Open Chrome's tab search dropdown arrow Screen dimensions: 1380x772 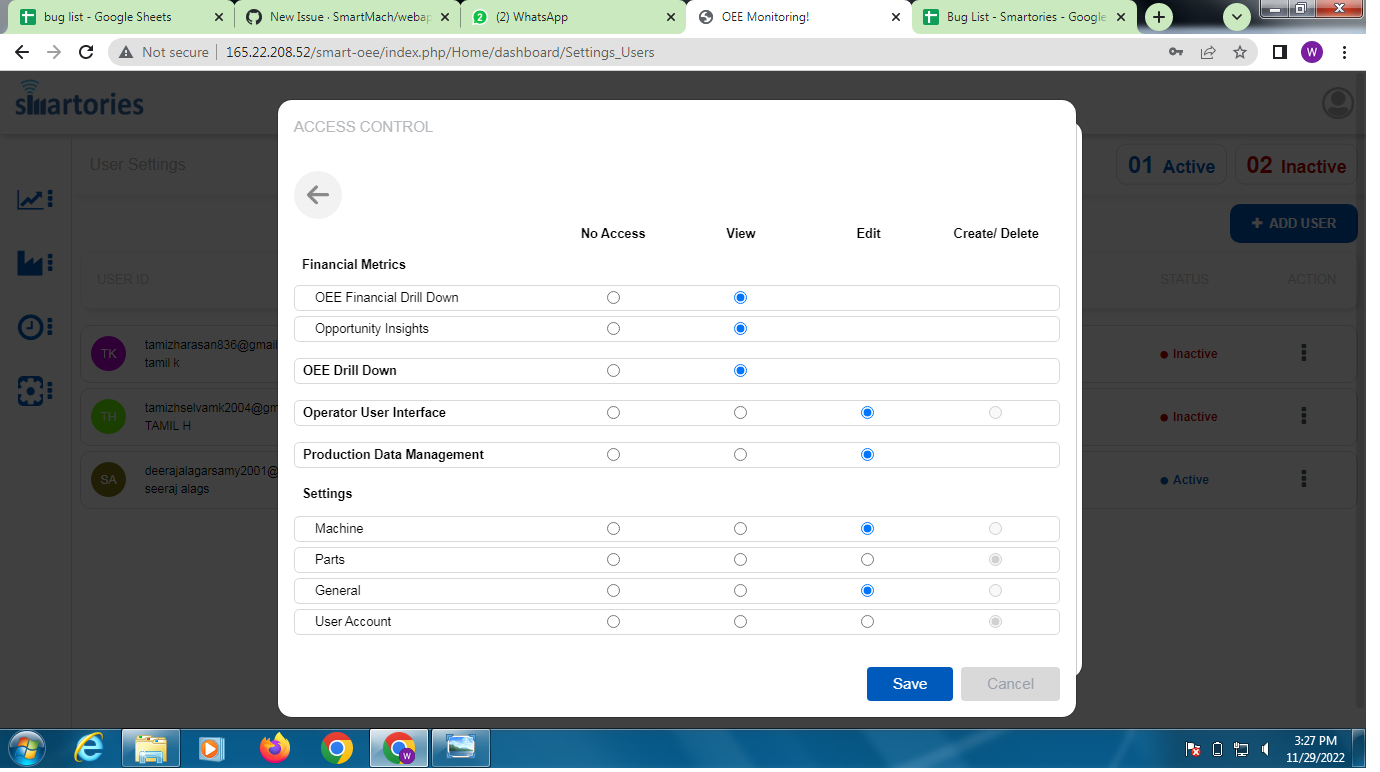pos(1237,17)
